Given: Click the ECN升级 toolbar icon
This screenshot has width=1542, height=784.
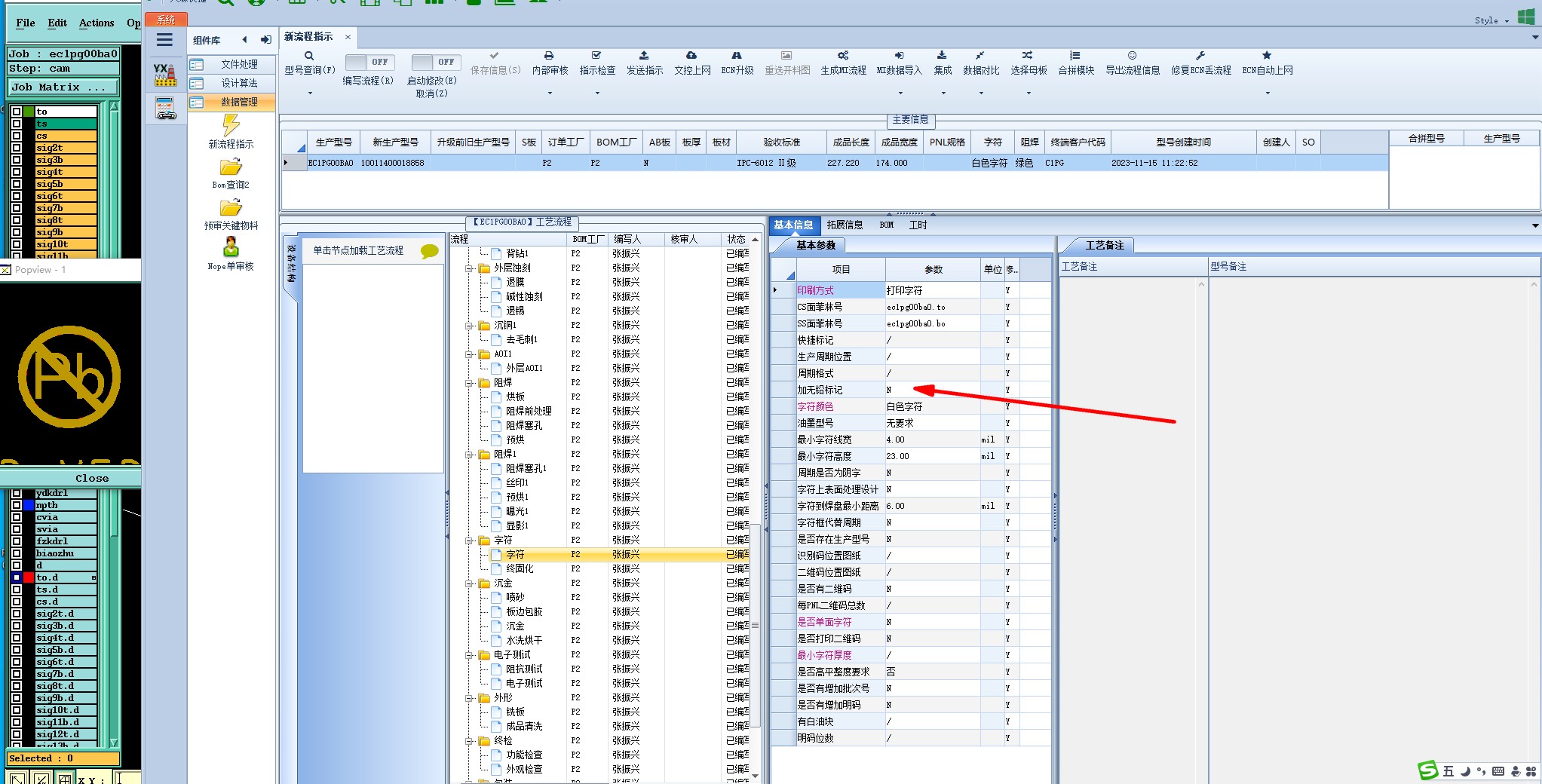Looking at the screenshot, I should pos(737,56).
